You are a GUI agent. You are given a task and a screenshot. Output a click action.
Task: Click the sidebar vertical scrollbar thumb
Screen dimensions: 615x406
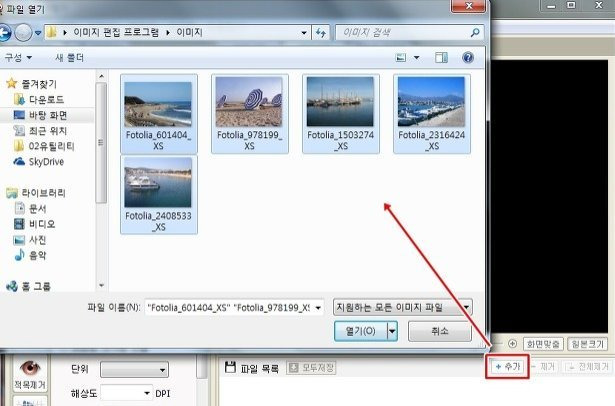[102, 142]
